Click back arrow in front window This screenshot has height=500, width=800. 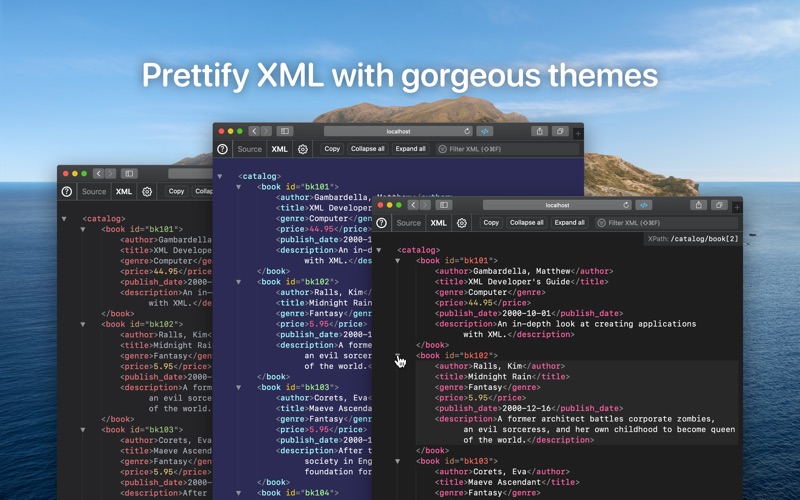click(413, 205)
